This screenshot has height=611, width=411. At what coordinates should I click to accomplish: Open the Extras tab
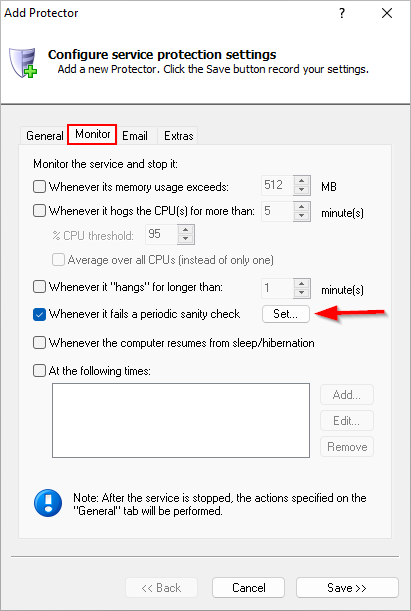click(178, 136)
